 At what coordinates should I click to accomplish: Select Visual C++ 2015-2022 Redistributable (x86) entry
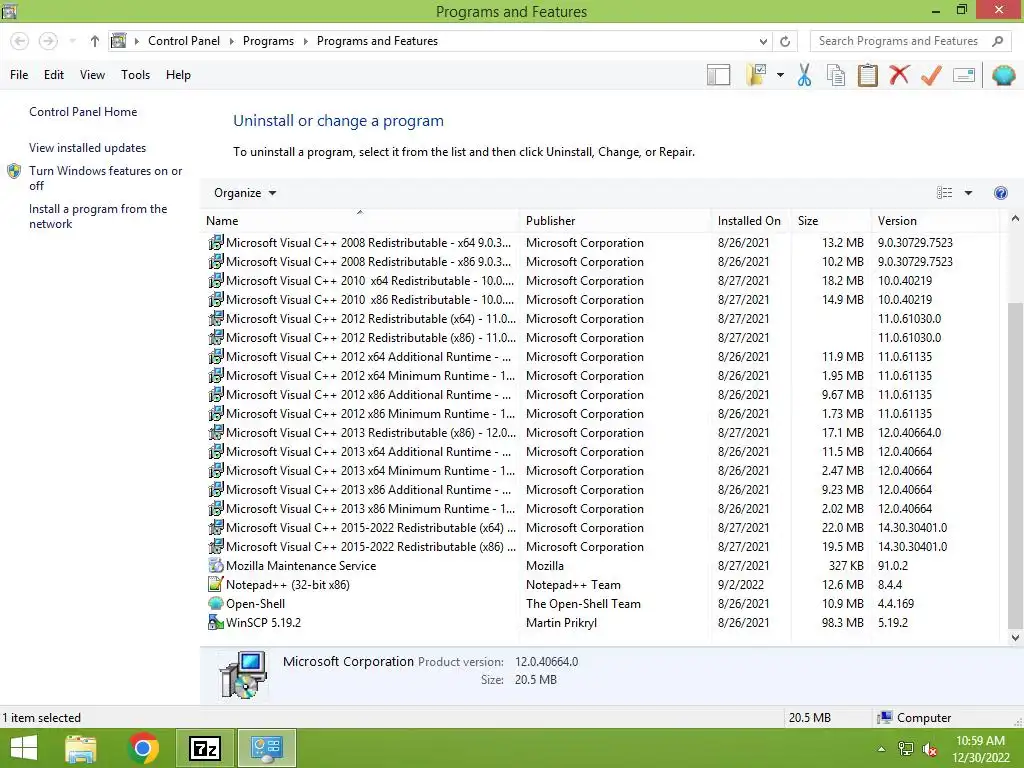pos(601,547)
